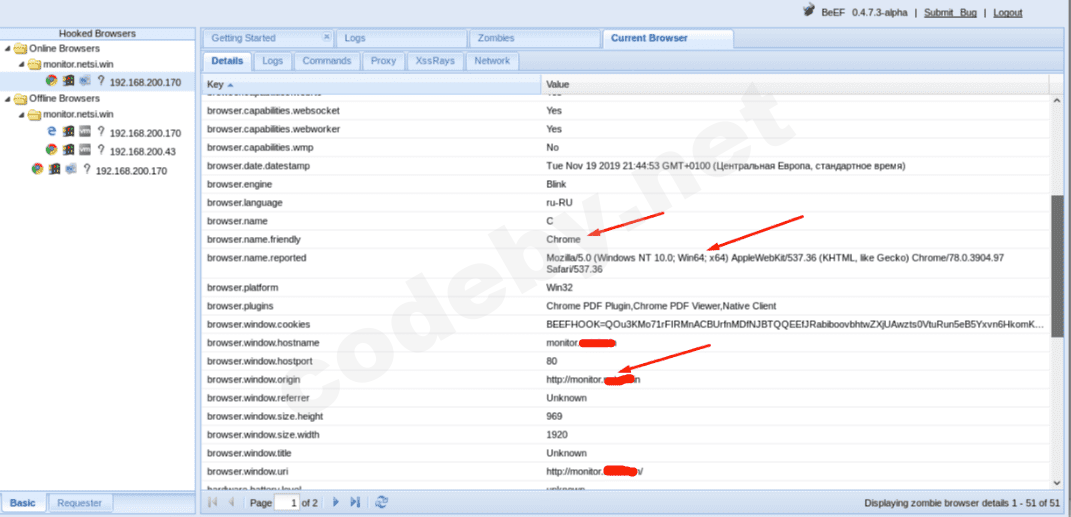Go to previous page of details

tap(231, 503)
